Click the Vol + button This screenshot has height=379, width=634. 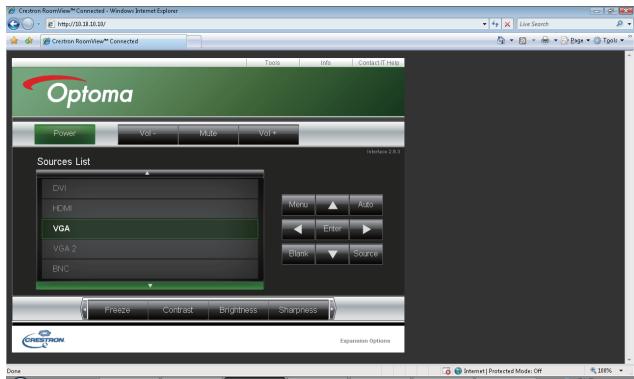tap(268, 134)
